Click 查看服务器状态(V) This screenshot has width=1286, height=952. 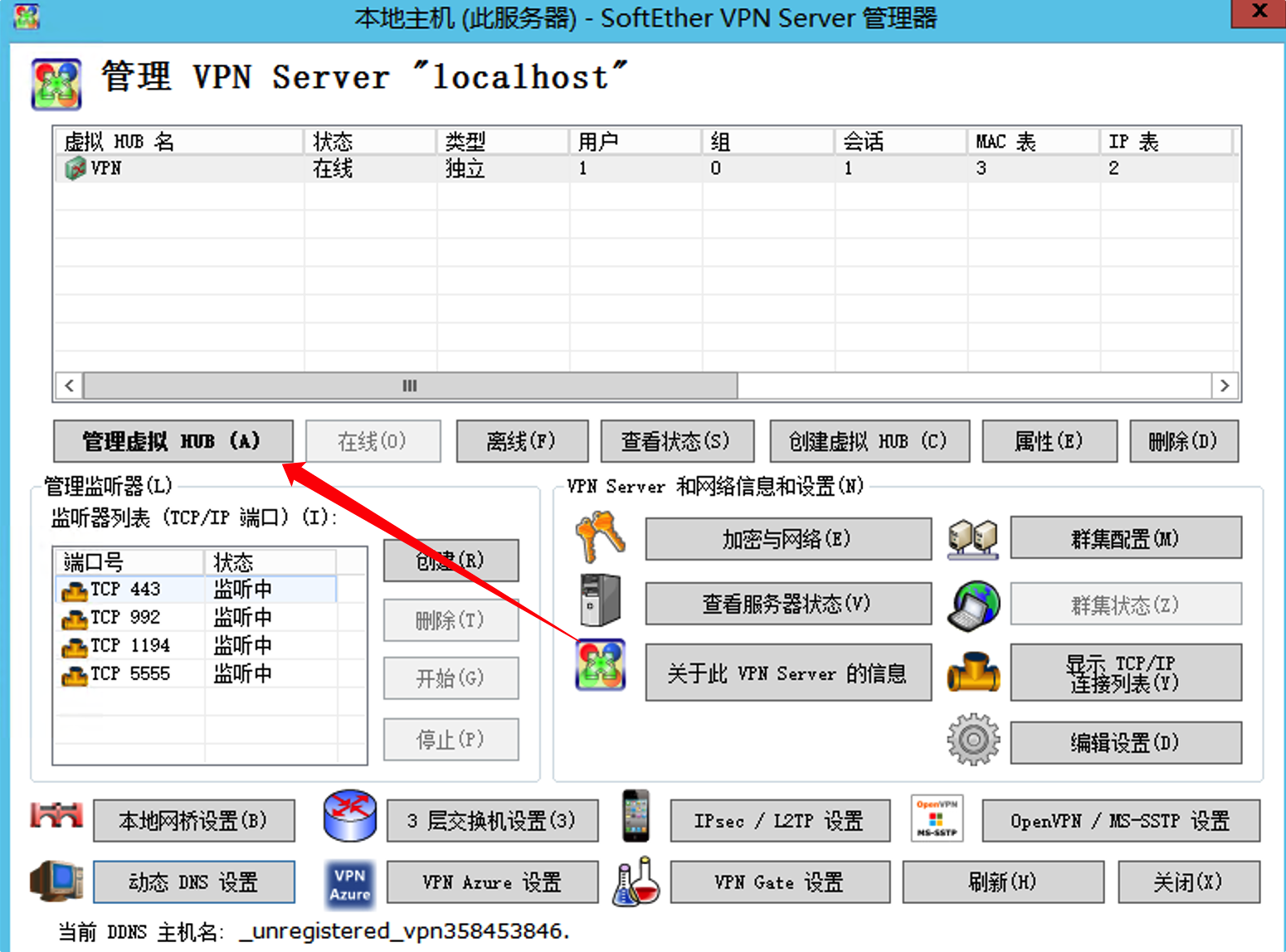tap(788, 604)
